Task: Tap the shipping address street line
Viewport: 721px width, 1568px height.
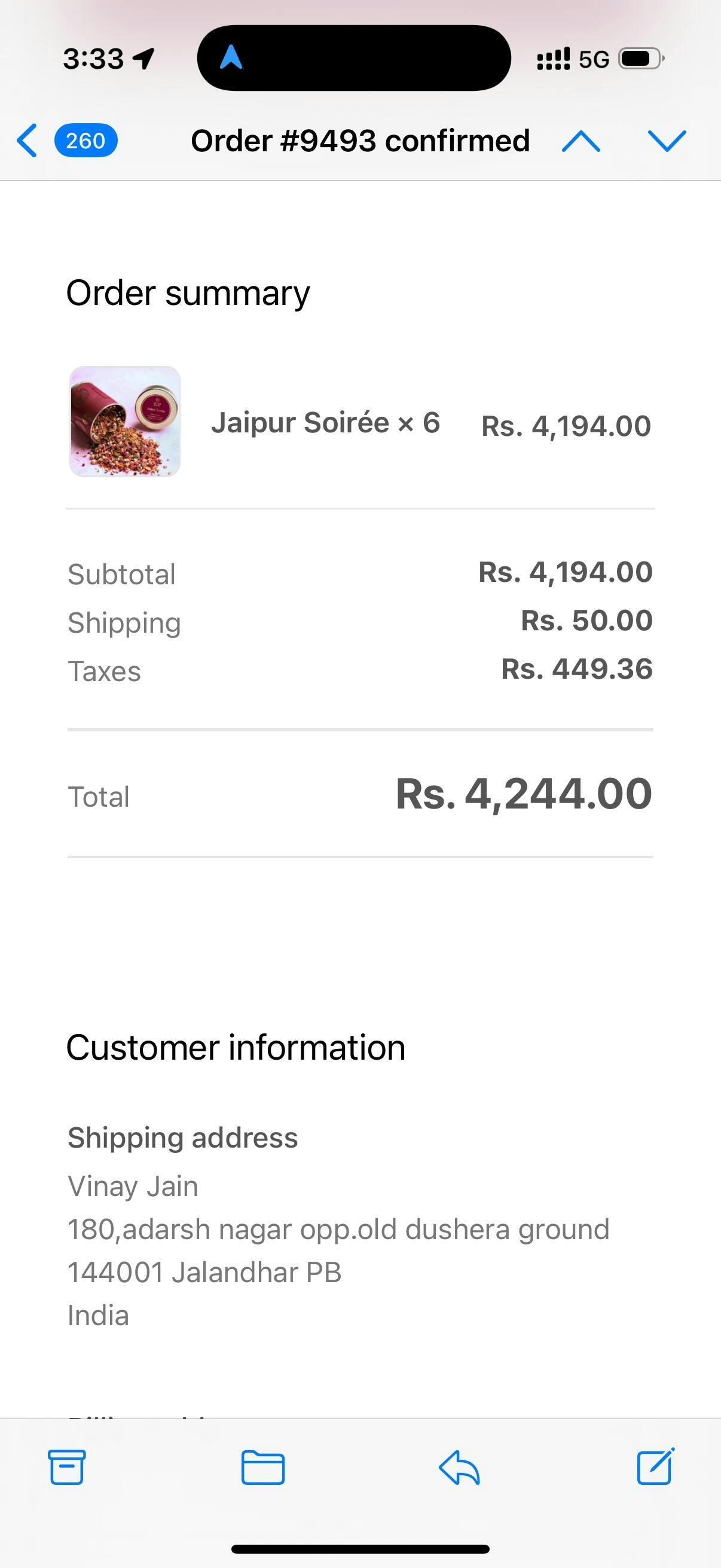Action: pos(338,1229)
